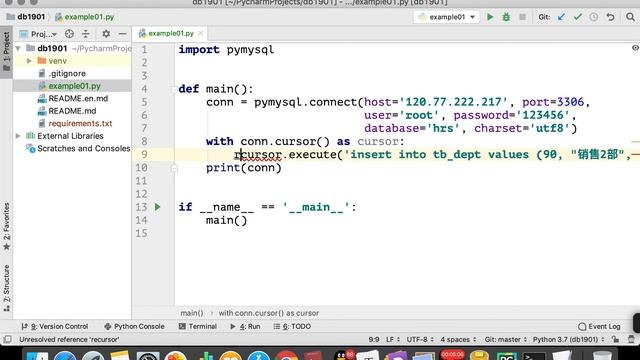Expand the venv folder
The image size is (640, 360).
[x=29, y=61]
